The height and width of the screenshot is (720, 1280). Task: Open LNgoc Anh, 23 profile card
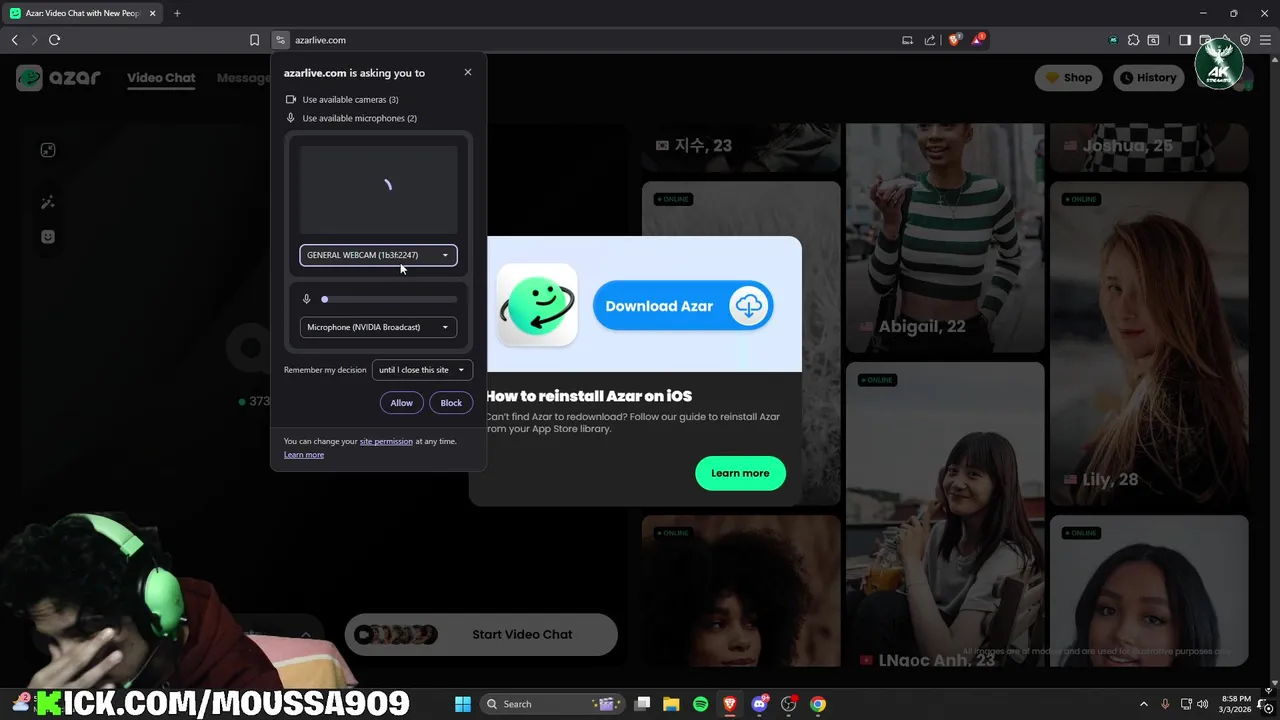point(945,516)
